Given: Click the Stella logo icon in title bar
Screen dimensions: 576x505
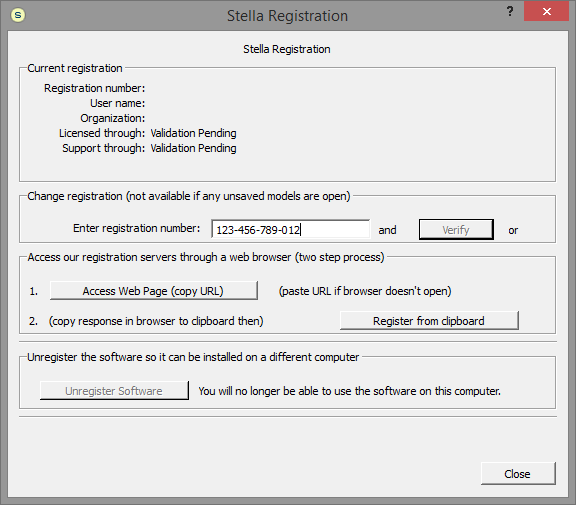Looking at the screenshot, I should coord(18,15).
